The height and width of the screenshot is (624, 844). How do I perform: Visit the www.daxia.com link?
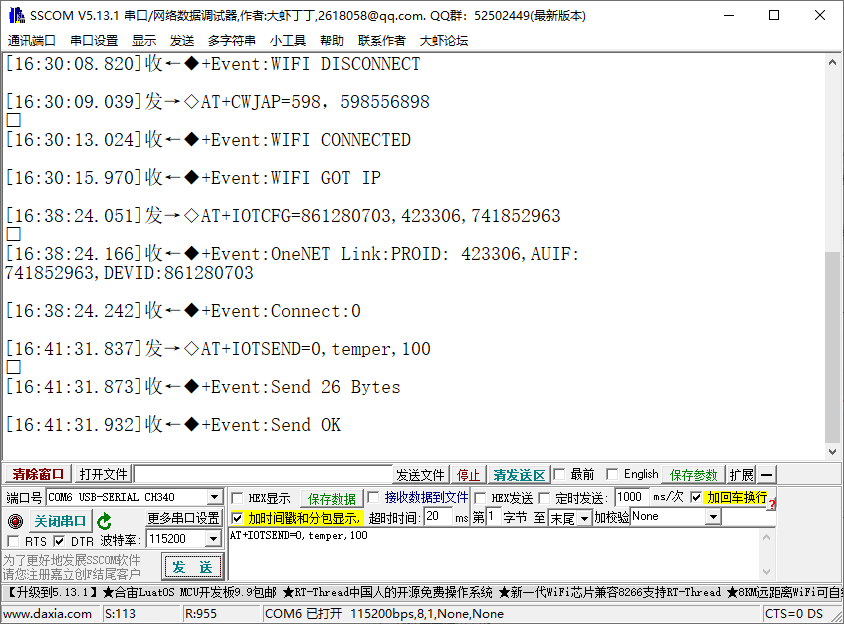pos(50,612)
